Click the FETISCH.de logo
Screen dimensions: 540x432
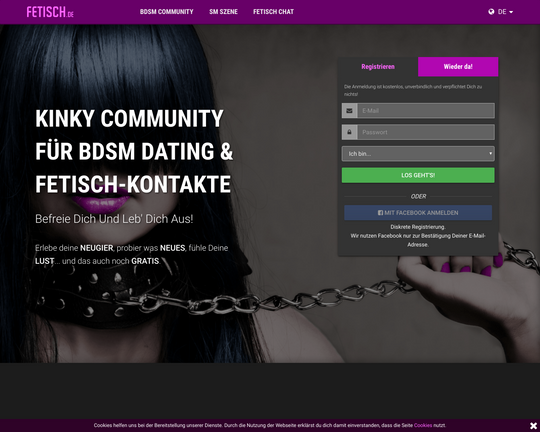[x=50, y=12]
